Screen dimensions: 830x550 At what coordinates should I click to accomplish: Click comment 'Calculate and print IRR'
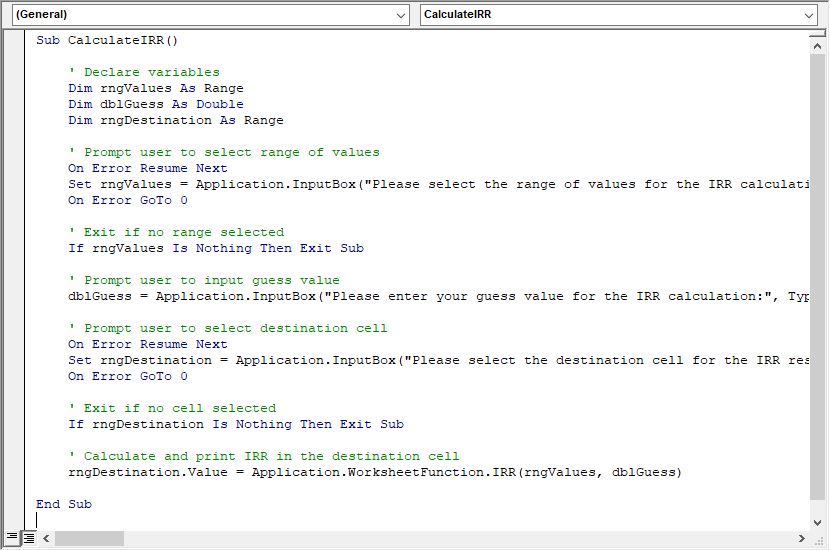264,456
